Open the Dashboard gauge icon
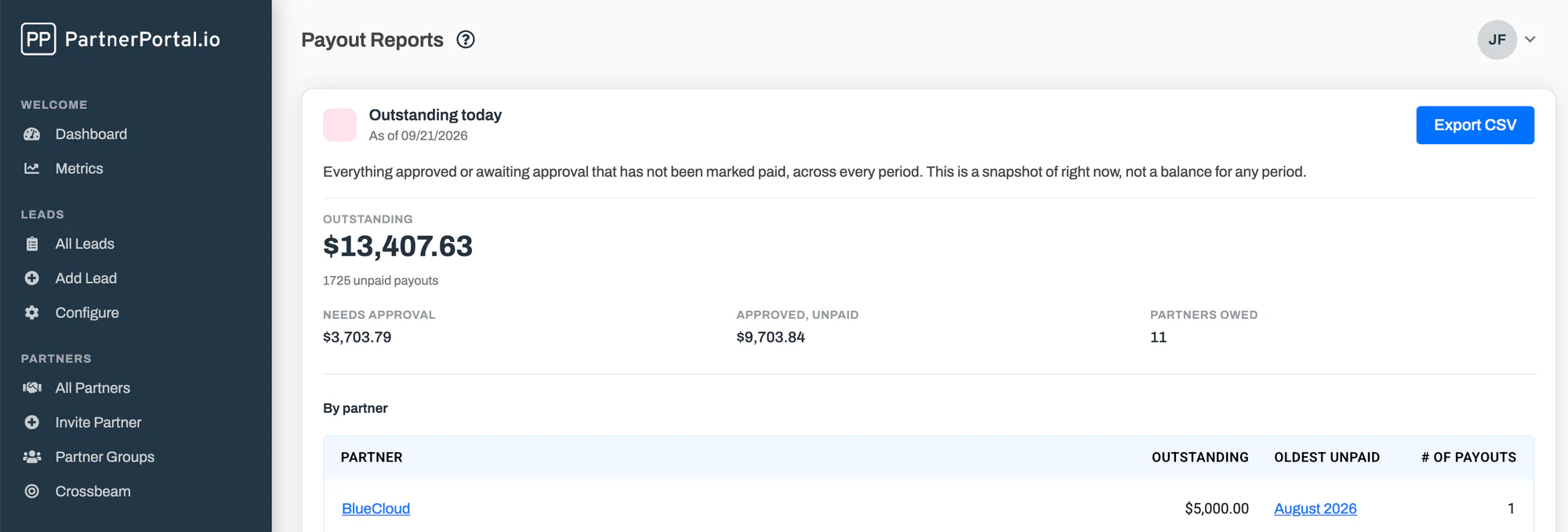Viewport: 1568px width, 532px height. pos(32,134)
